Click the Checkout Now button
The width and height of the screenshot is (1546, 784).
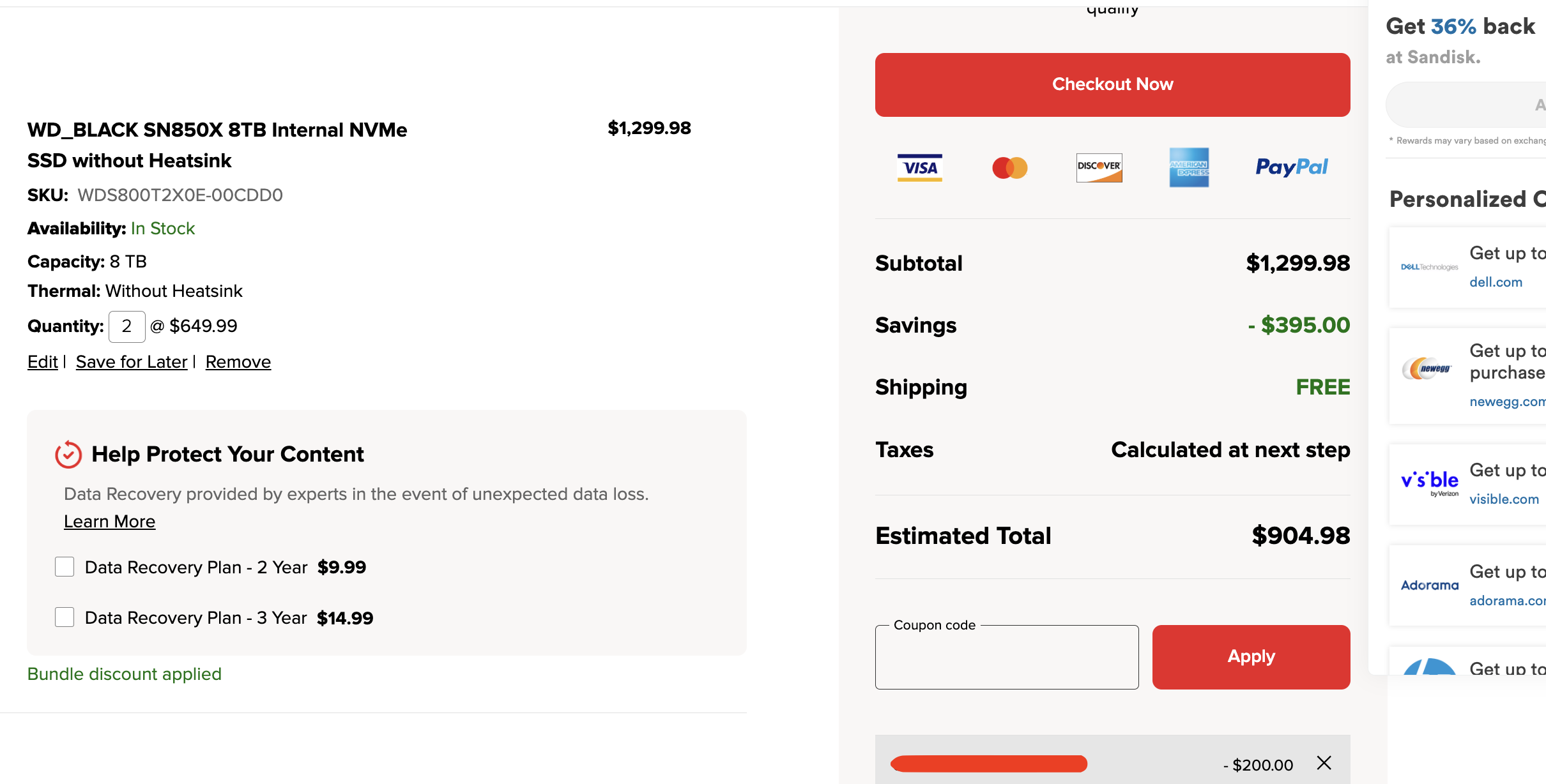click(1112, 84)
